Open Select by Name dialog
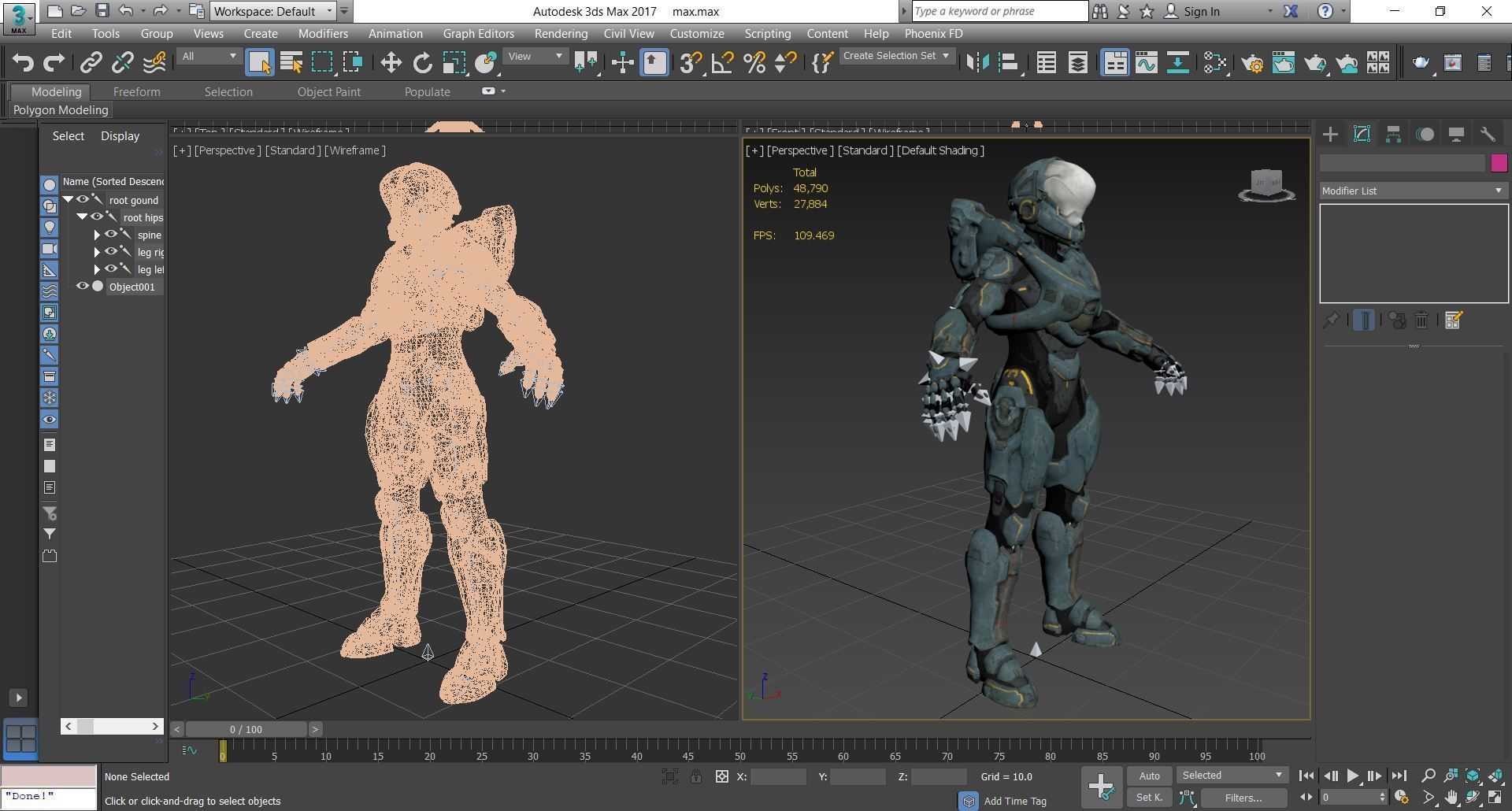This screenshot has height=811, width=1512. pyautogui.click(x=291, y=63)
